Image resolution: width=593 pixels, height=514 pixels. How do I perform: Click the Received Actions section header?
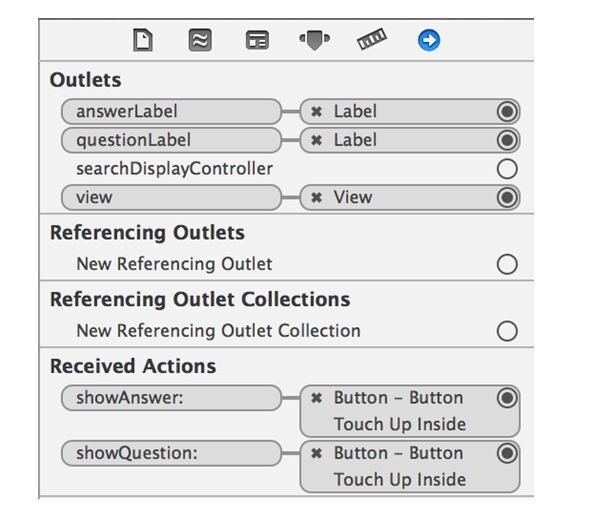133,366
